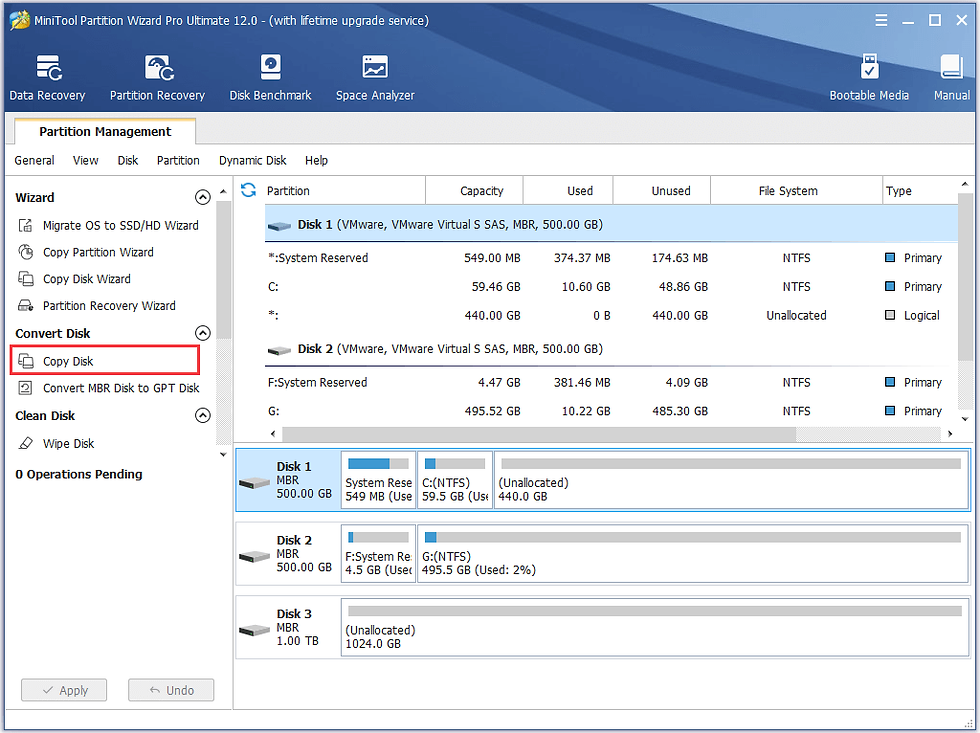Choose Convert MBR Disk to GPT Disk

(x=121, y=388)
